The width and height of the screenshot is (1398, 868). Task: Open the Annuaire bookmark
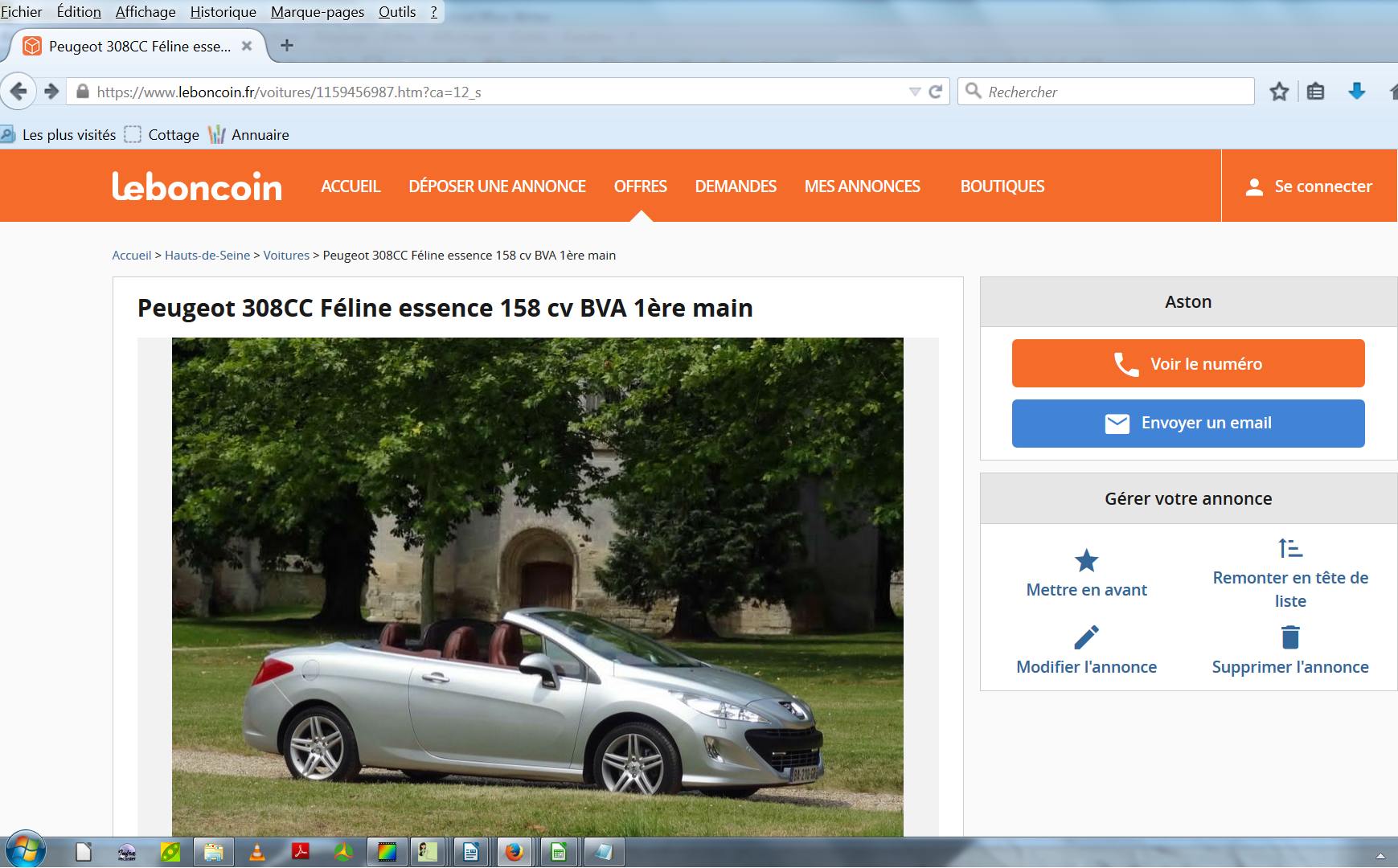(249, 134)
